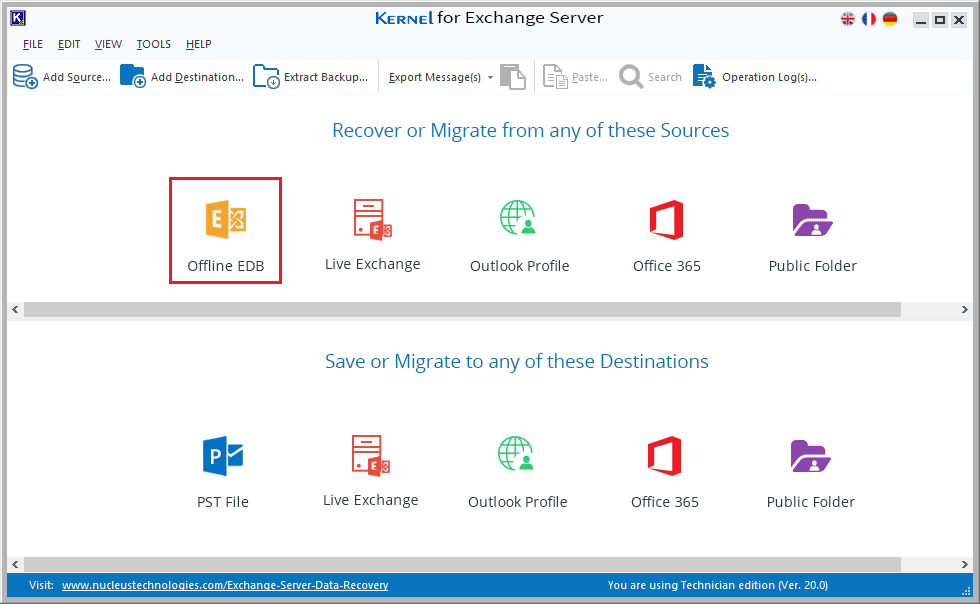Click the copy icon beside Export Message(s)
Viewport: 980px width, 604px height.
point(513,77)
